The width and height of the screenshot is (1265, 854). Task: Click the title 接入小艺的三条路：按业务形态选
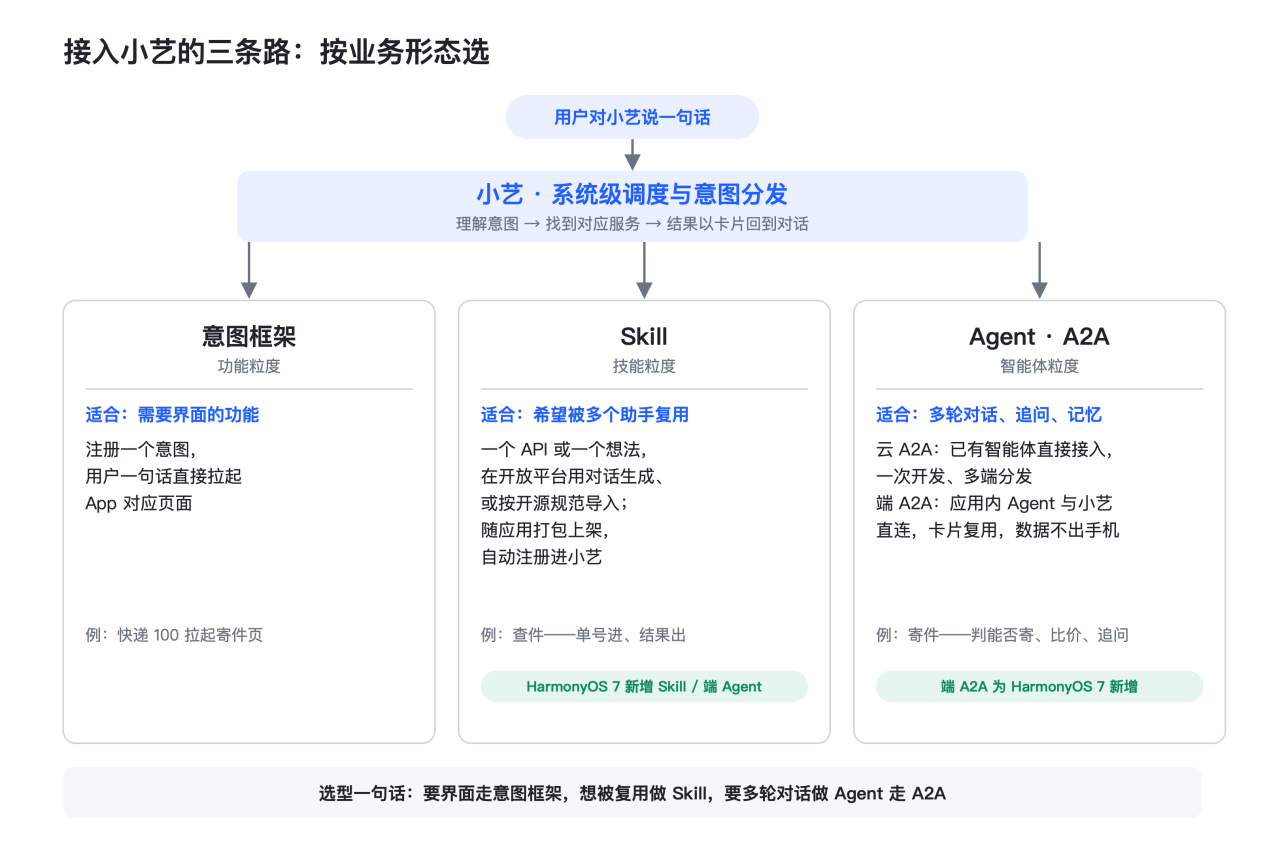pyautogui.click(x=276, y=52)
